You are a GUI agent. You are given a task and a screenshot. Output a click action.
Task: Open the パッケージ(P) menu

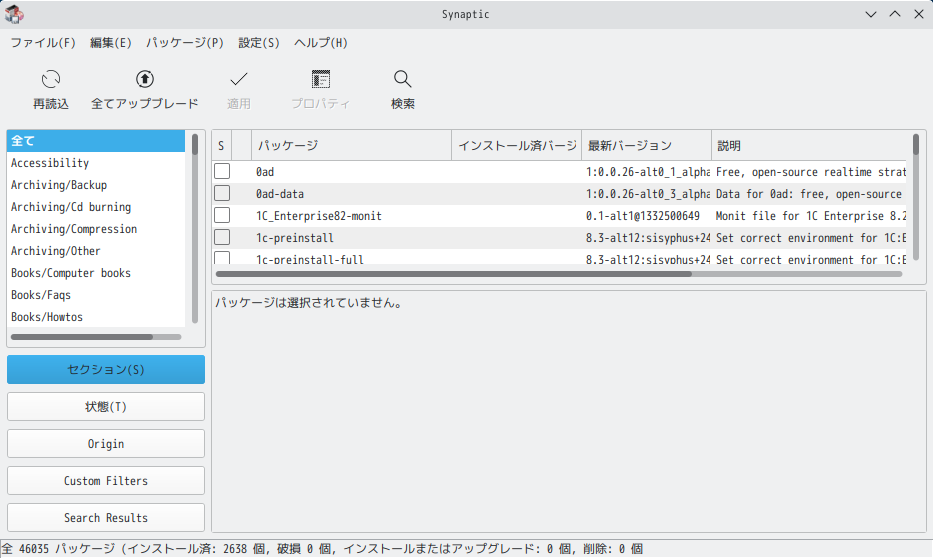(184, 43)
